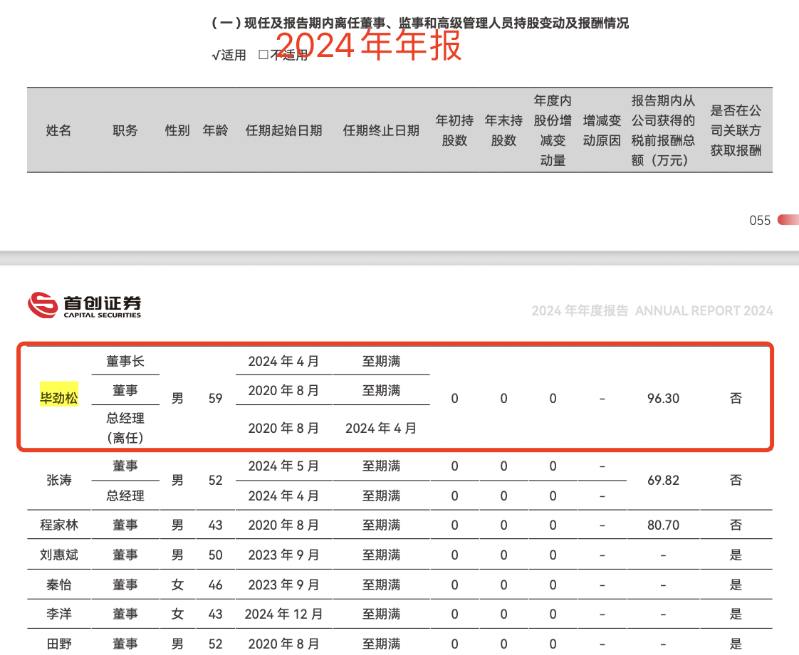This screenshot has width=799, height=655.
Task: Click the 姓名 column header
Action: pos(59,131)
